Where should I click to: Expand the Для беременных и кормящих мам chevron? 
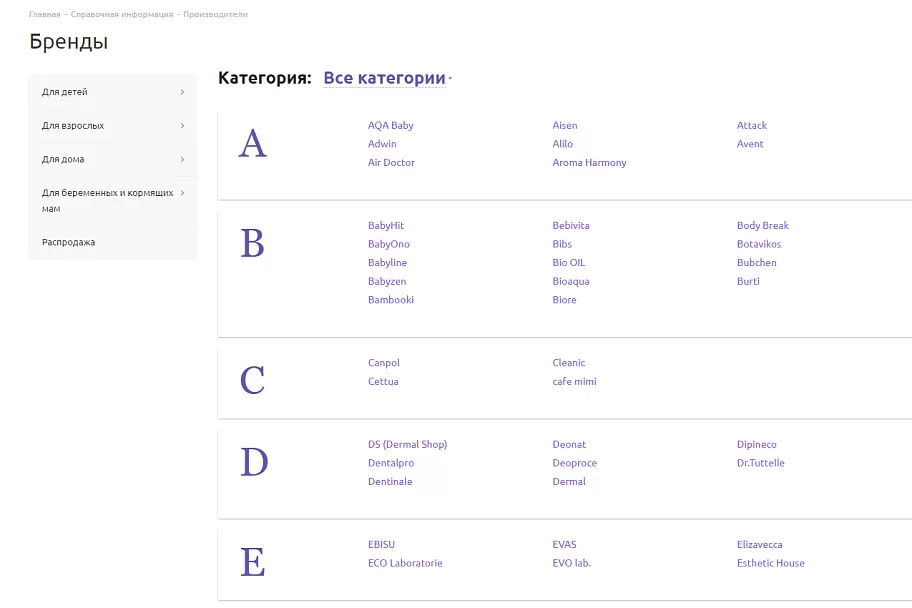182,193
